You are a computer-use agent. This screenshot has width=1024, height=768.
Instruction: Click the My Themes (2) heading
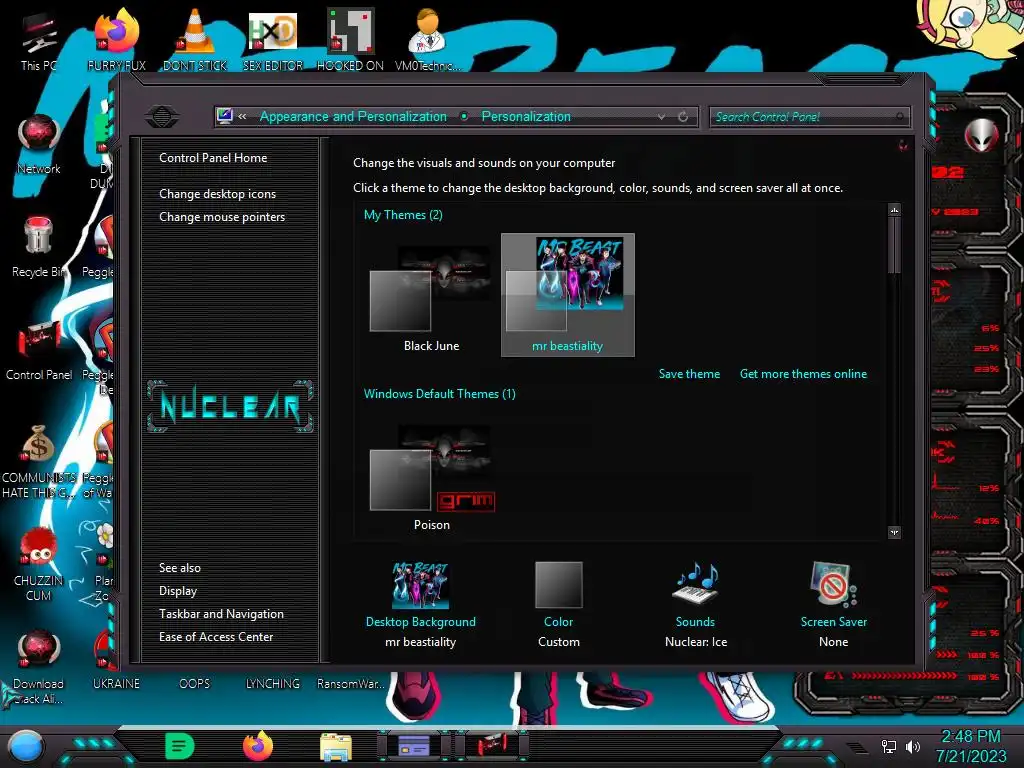(403, 215)
